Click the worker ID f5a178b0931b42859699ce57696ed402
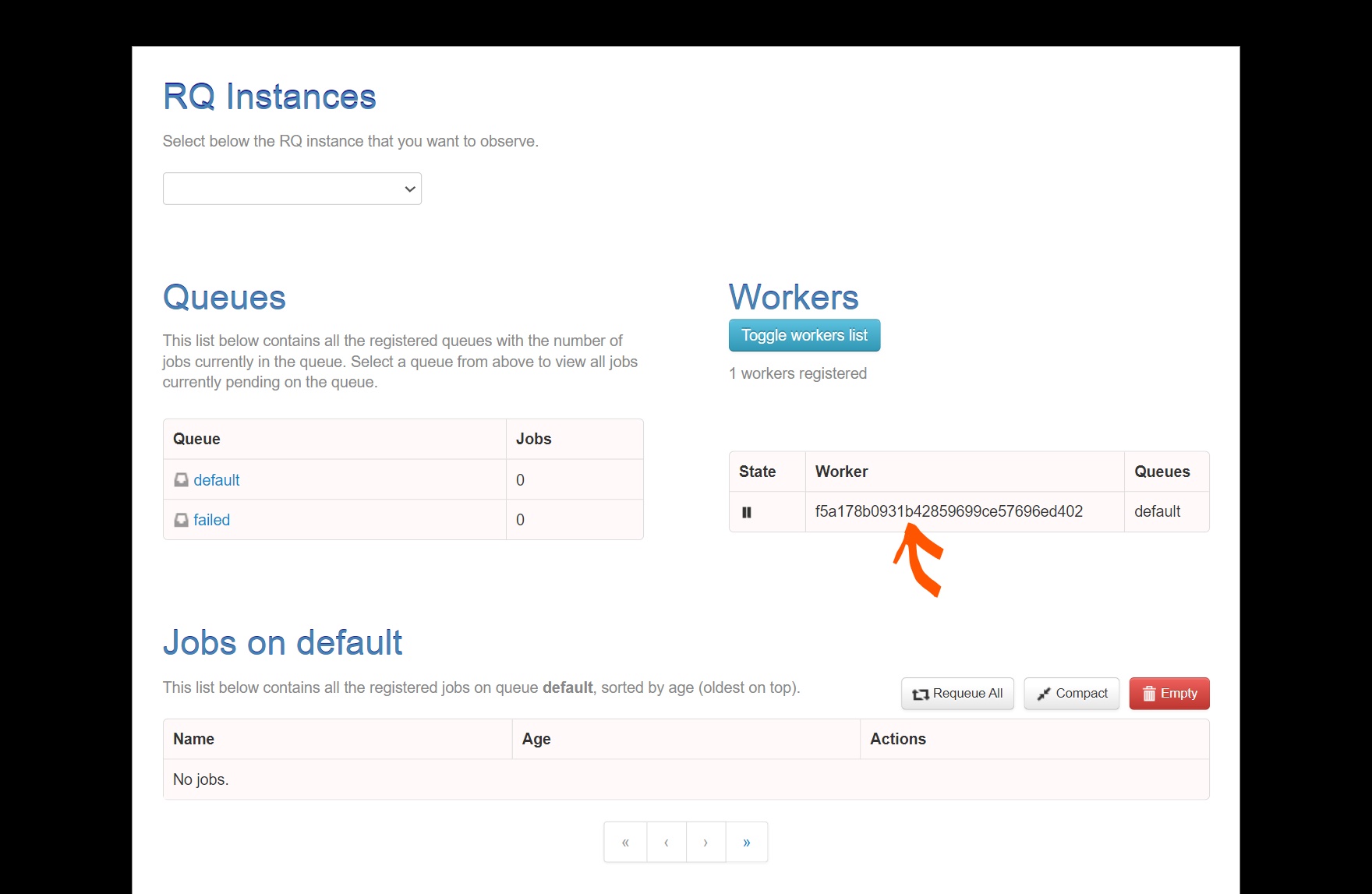 949,512
